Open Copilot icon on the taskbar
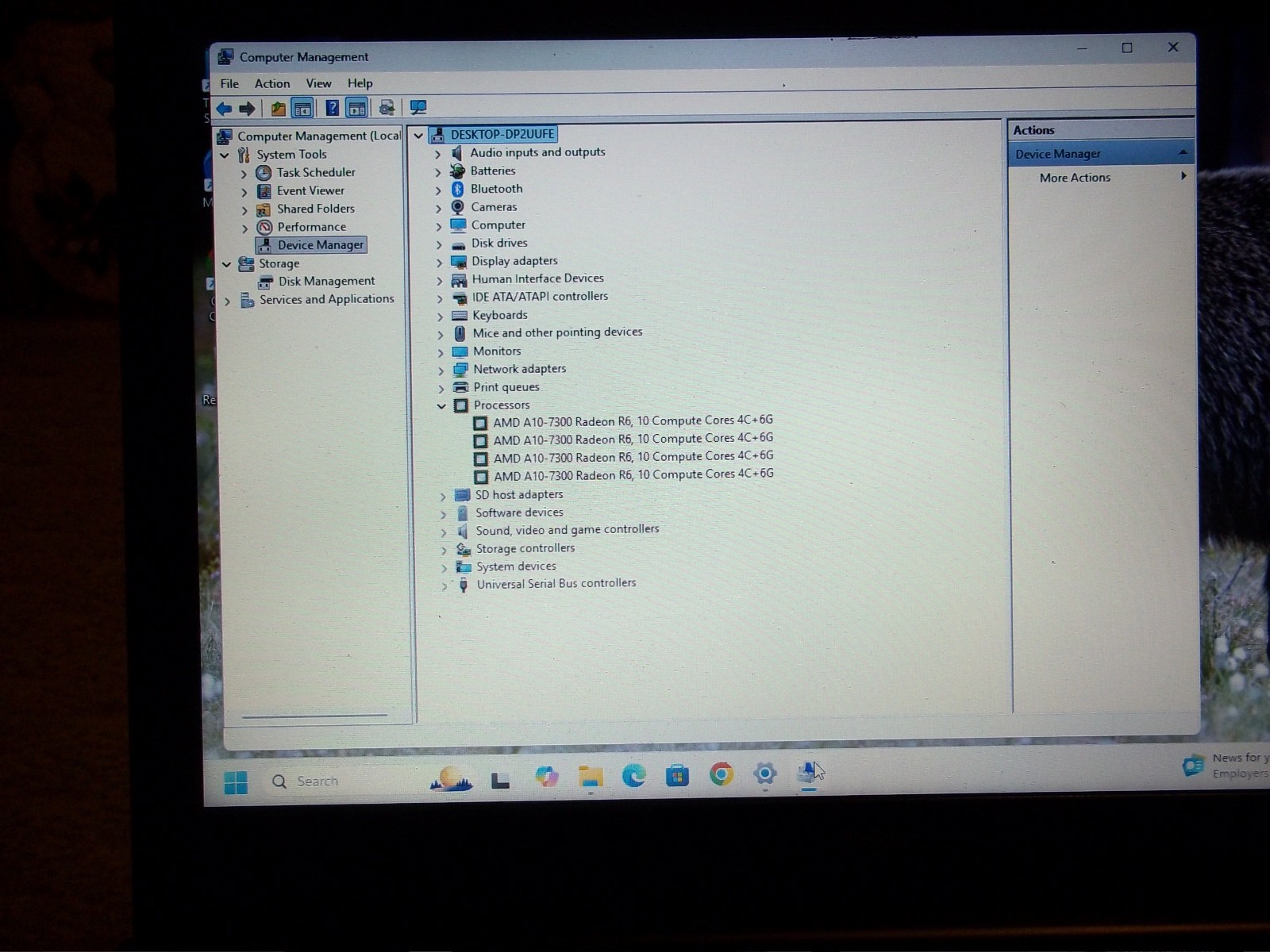1270x952 pixels. (546, 777)
